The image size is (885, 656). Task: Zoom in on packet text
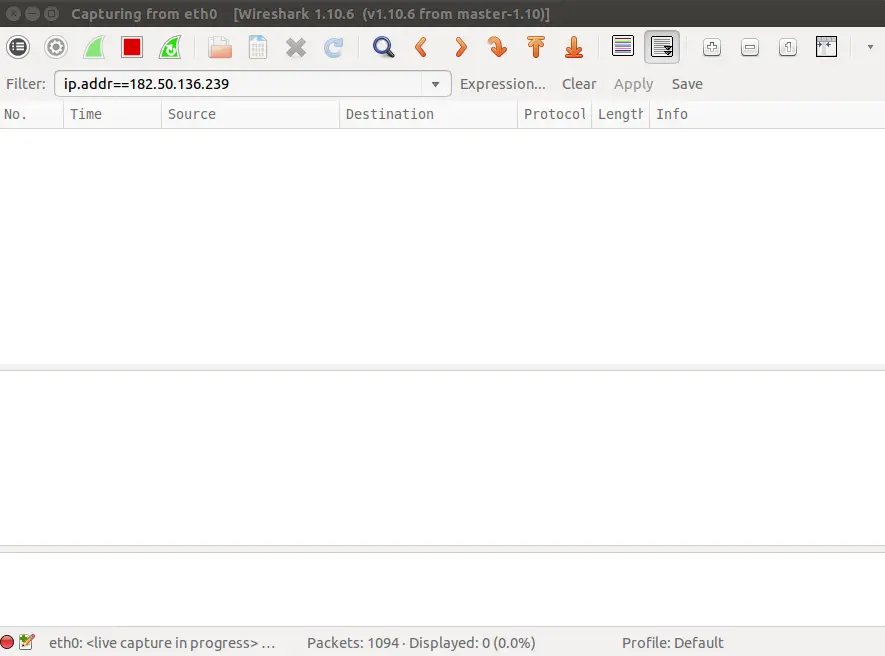(x=712, y=47)
